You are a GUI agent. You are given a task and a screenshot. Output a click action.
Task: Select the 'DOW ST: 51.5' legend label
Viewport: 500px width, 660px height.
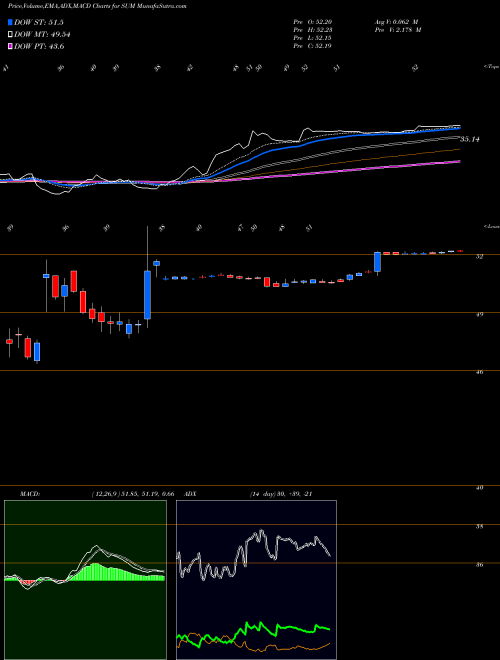click(x=39, y=22)
